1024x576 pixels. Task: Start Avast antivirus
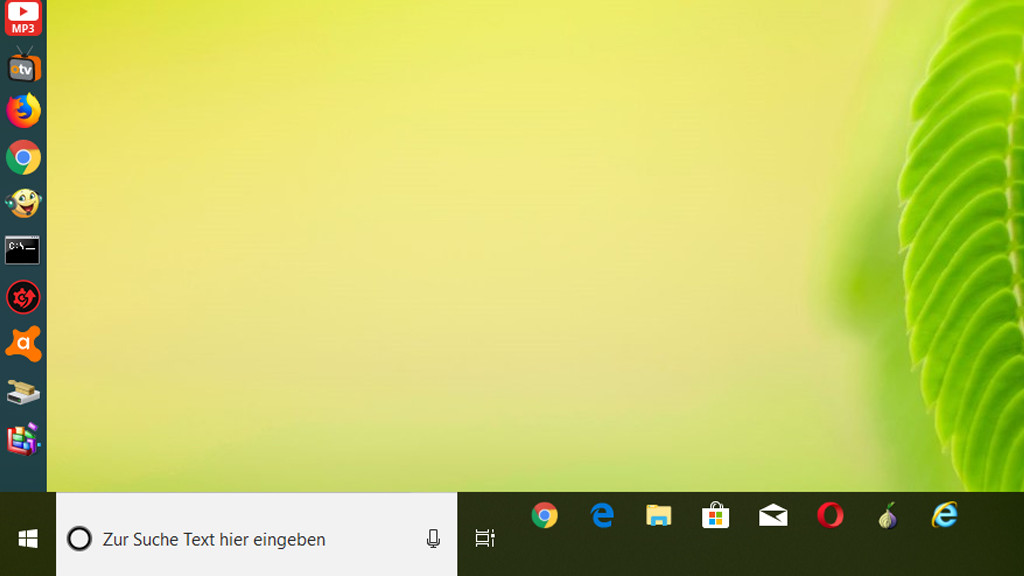[x=22, y=343]
